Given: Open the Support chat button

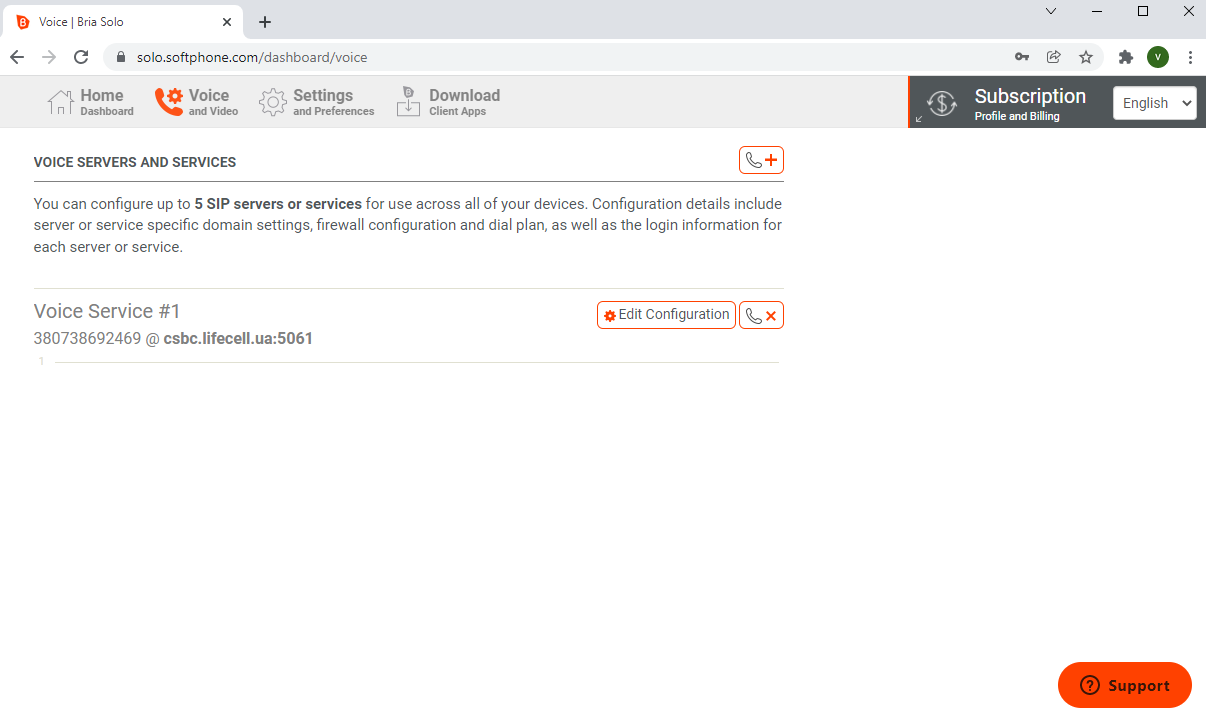Looking at the screenshot, I should [x=1125, y=685].
